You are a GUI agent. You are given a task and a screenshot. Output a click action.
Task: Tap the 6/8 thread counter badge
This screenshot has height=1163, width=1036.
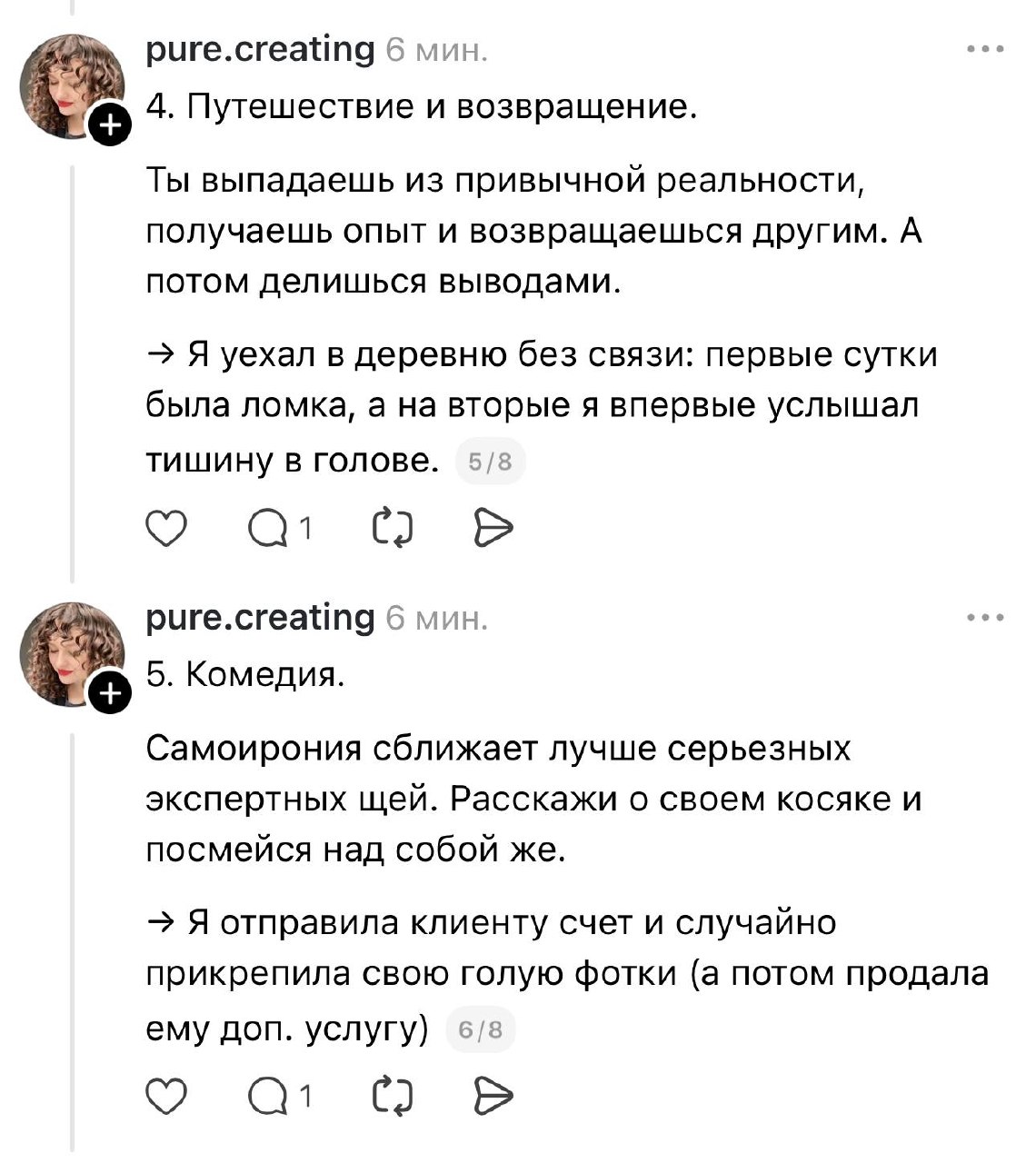481,1030
